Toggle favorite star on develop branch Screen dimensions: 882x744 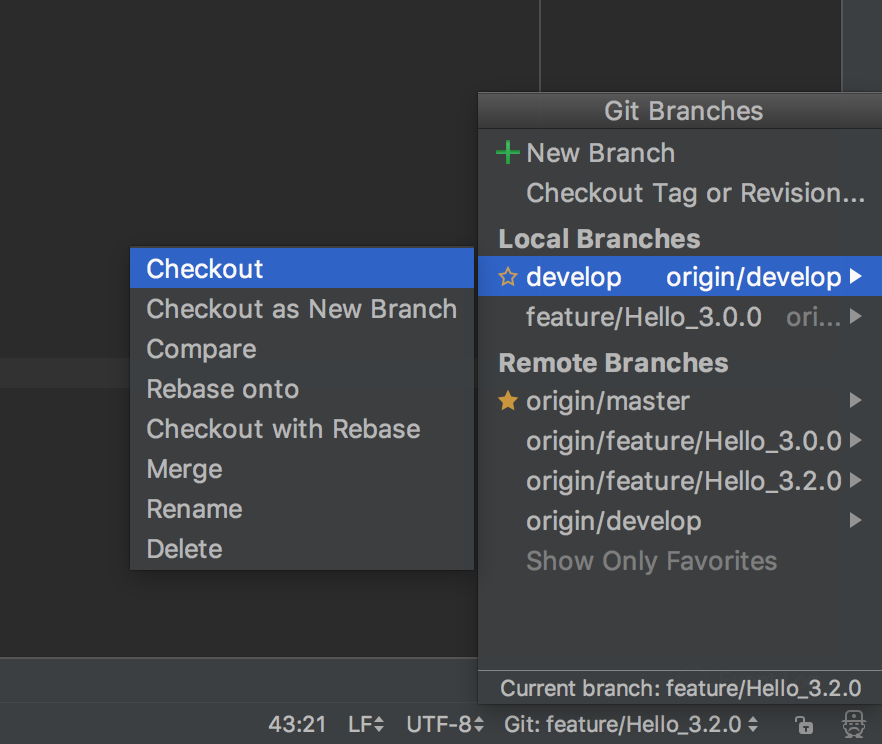click(508, 277)
